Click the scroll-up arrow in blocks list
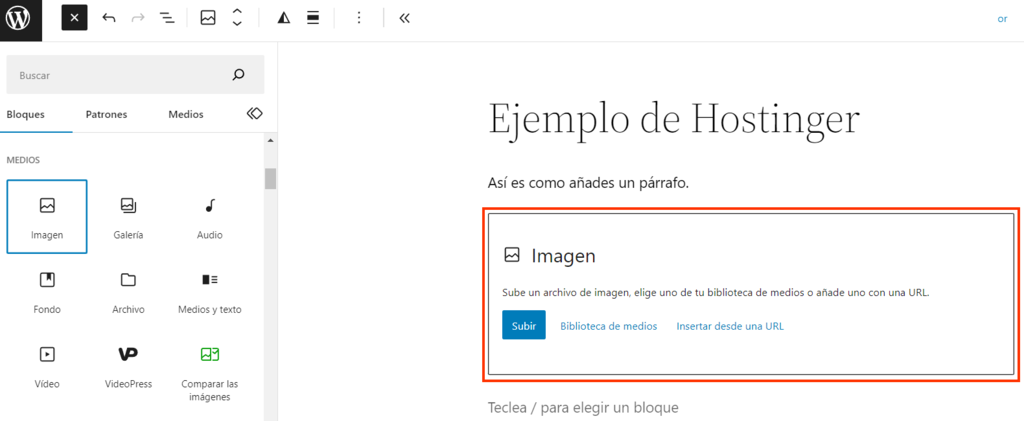Viewport: 1024px width, 421px height. coord(270,140)
